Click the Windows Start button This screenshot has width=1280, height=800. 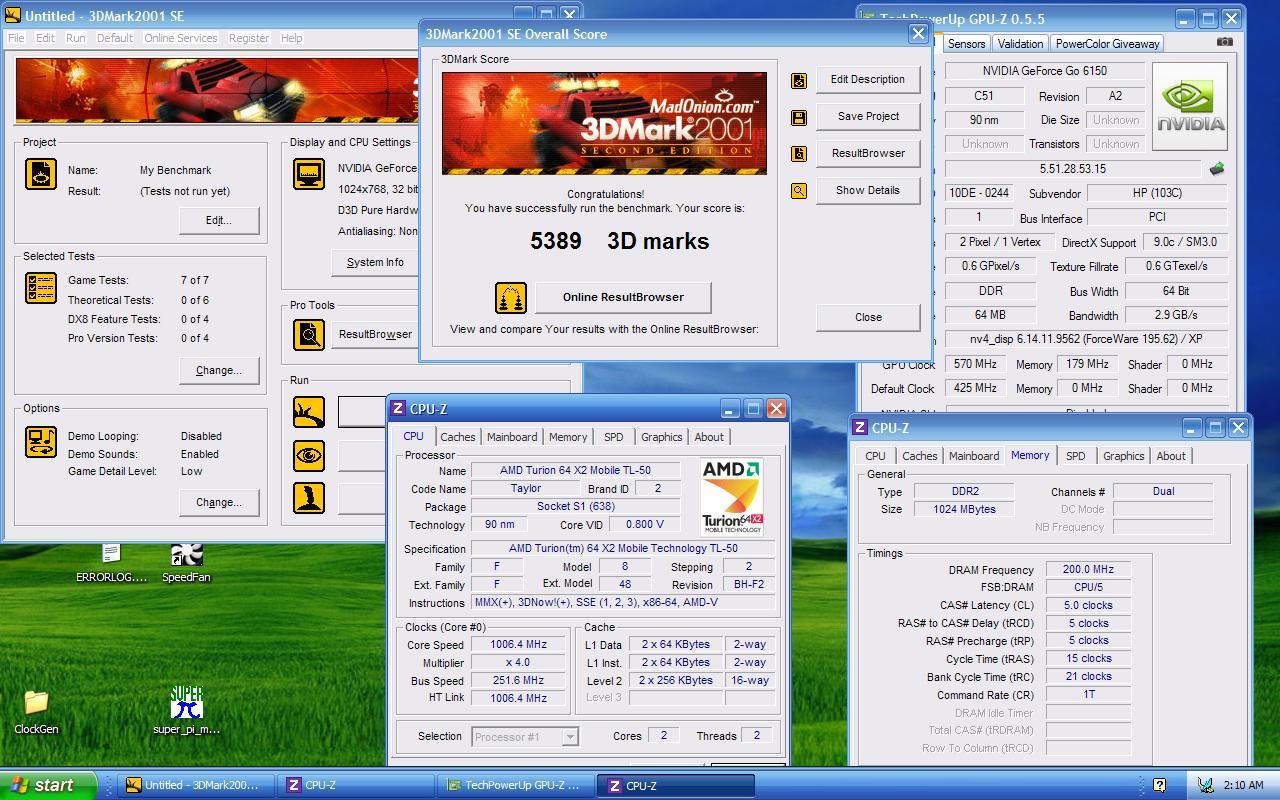(x=49, y=785)
